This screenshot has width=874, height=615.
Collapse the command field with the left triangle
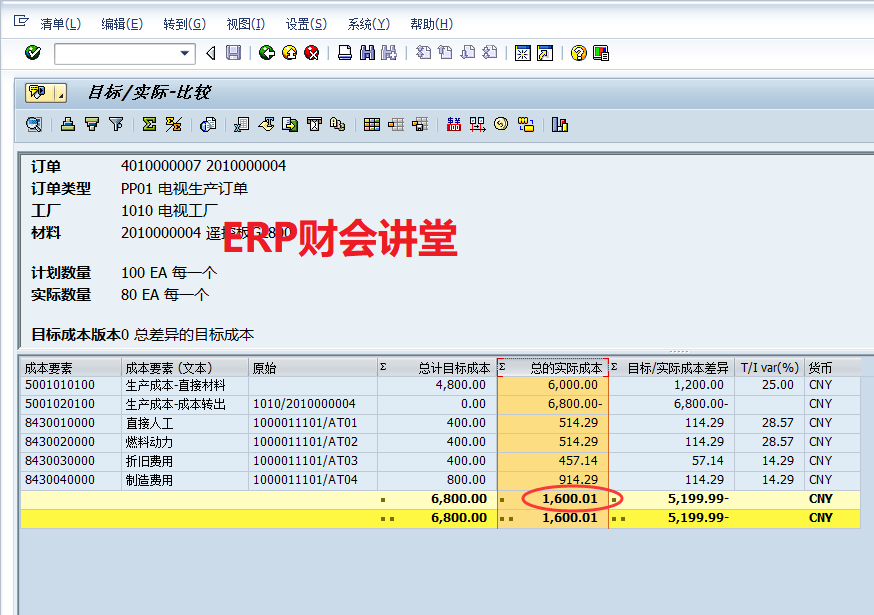pos(210,53)
